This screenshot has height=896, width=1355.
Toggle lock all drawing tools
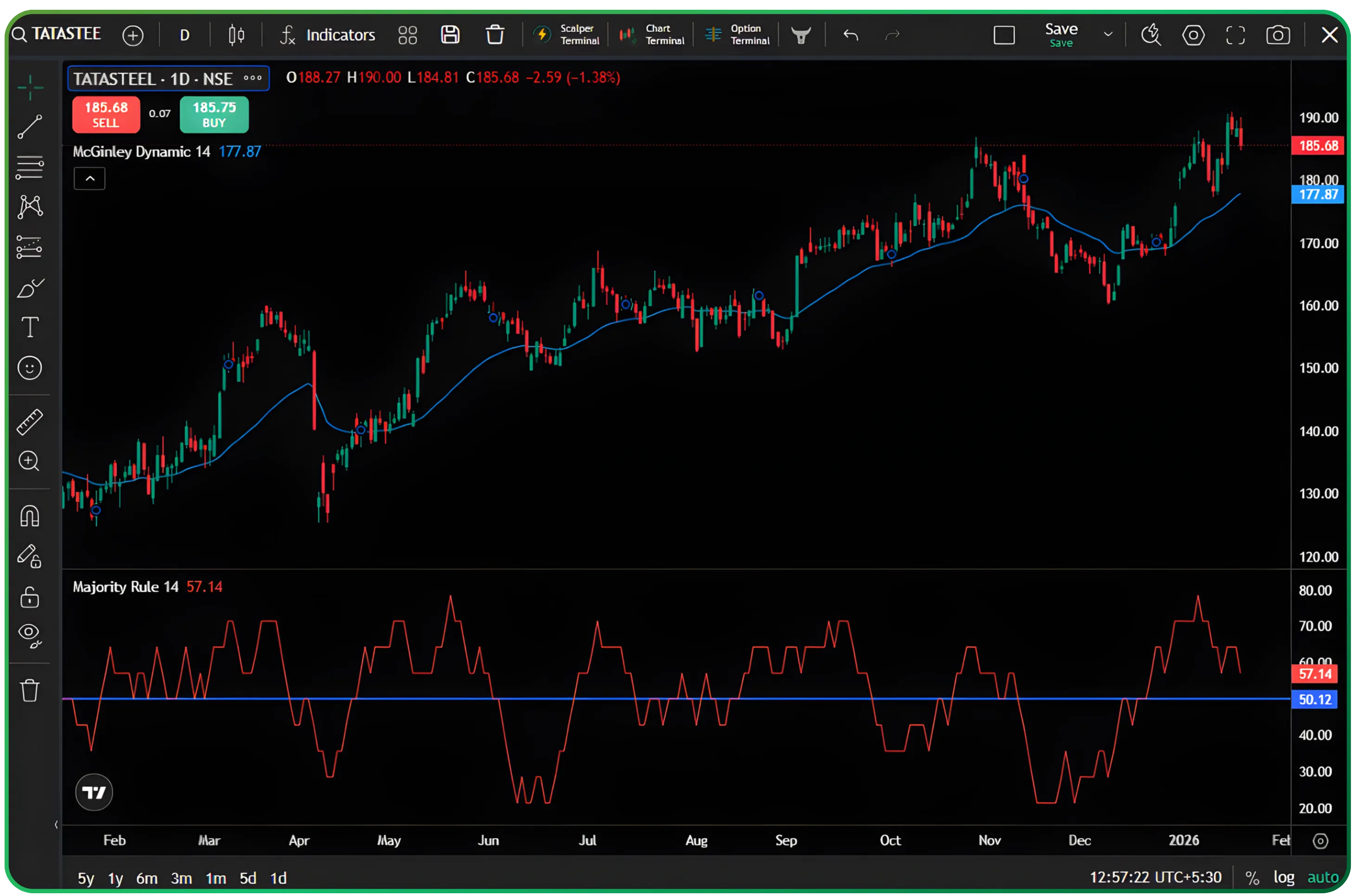(30, 598)
